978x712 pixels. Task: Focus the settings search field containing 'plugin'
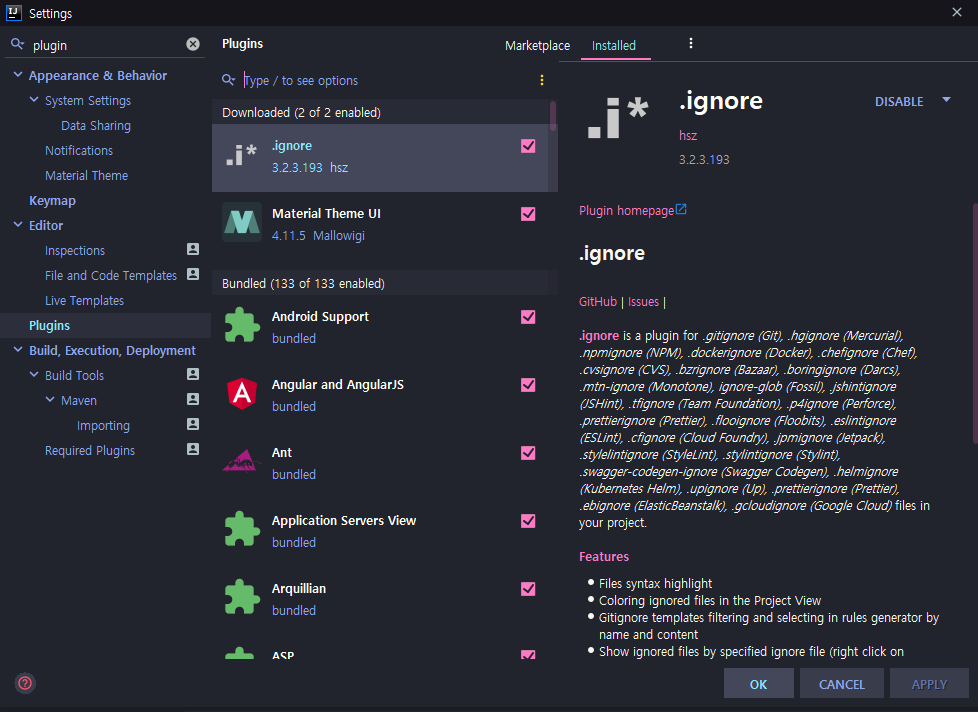pyautogui.click(x=106, y=45)
